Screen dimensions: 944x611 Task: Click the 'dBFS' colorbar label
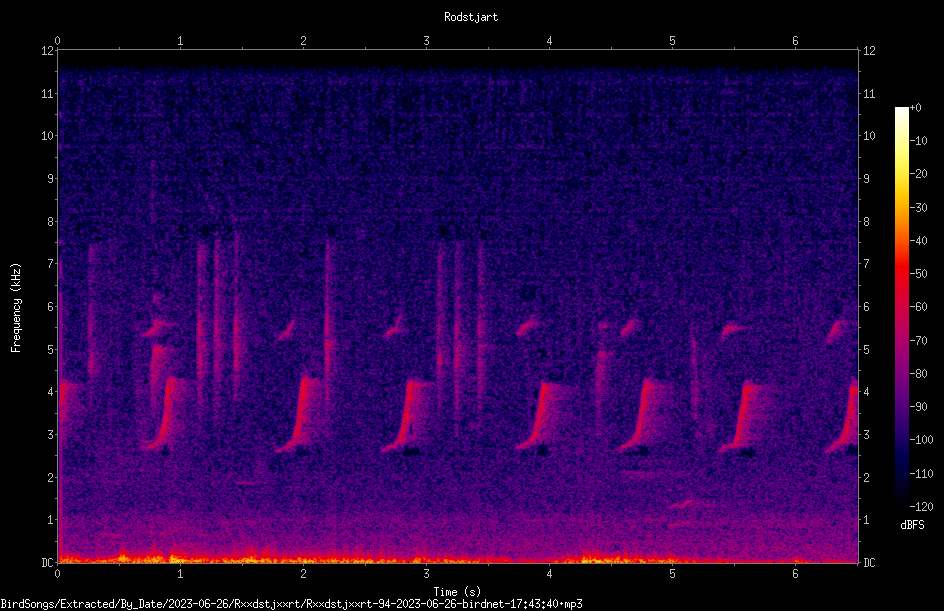point(912,525)
